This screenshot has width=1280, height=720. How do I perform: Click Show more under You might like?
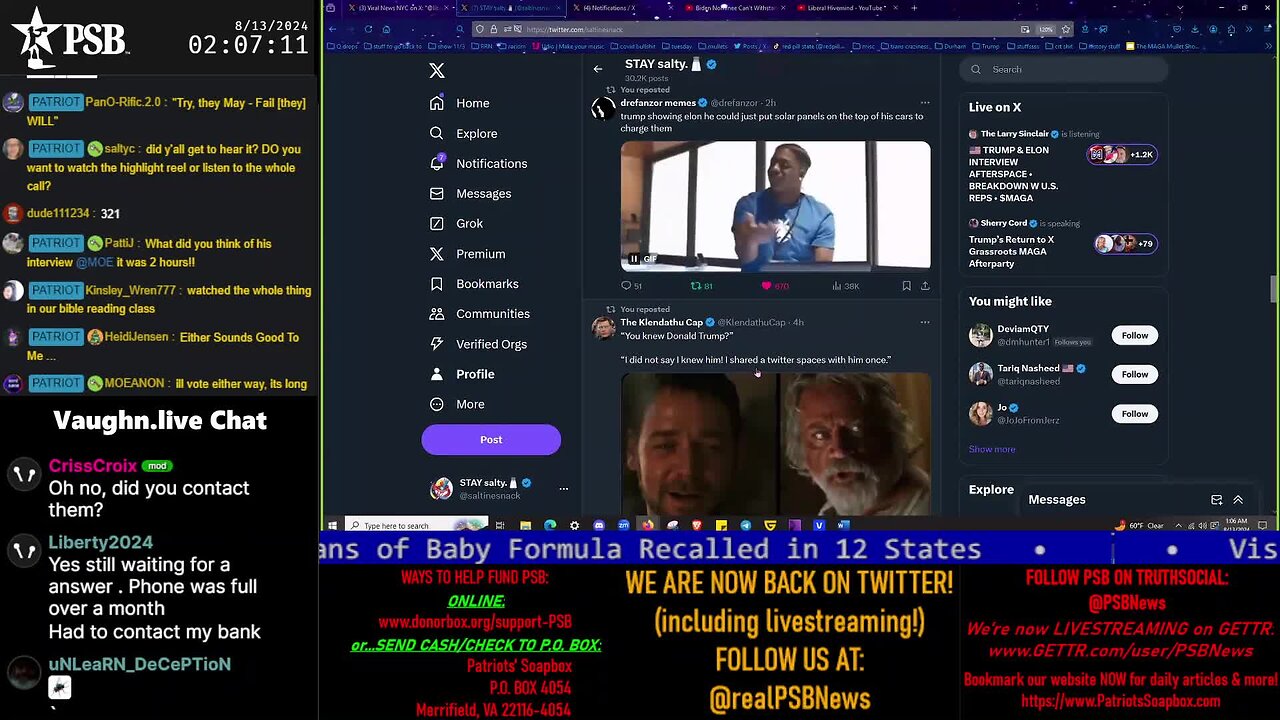click(992, 449)
